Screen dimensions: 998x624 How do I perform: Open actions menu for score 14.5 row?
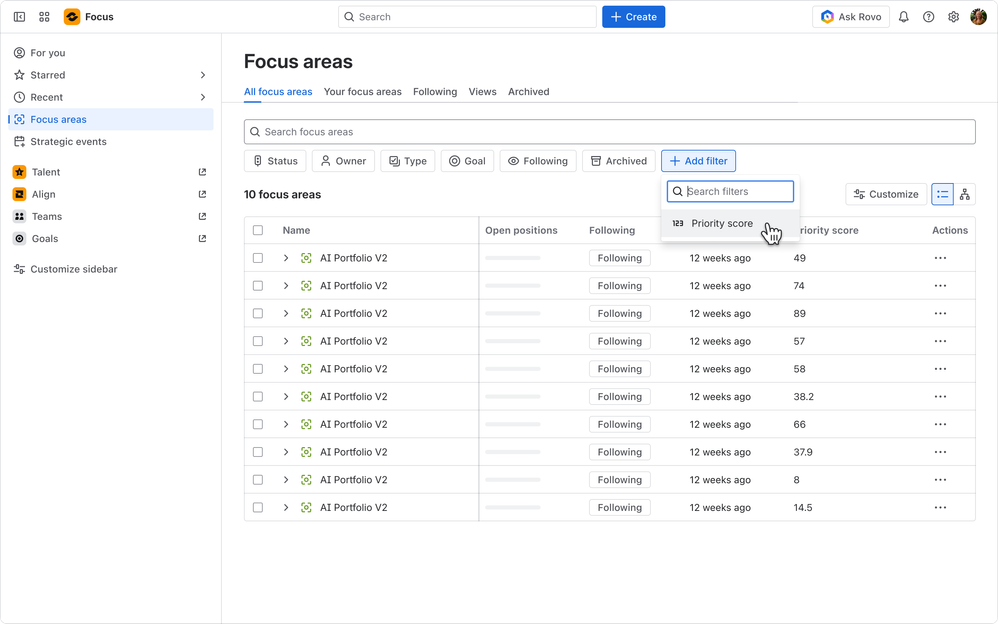940,507
